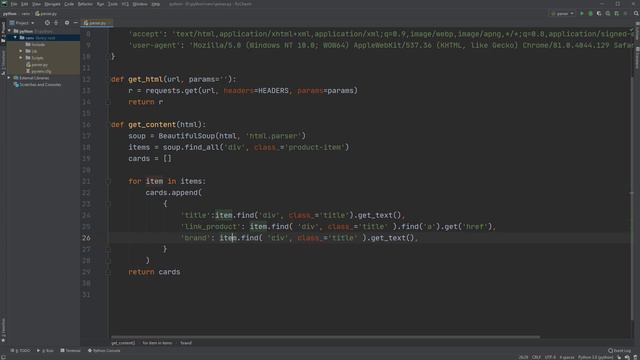The height and width of the screenshot is (360, 640).
Task: Click the green Run button
Action: 582,13
